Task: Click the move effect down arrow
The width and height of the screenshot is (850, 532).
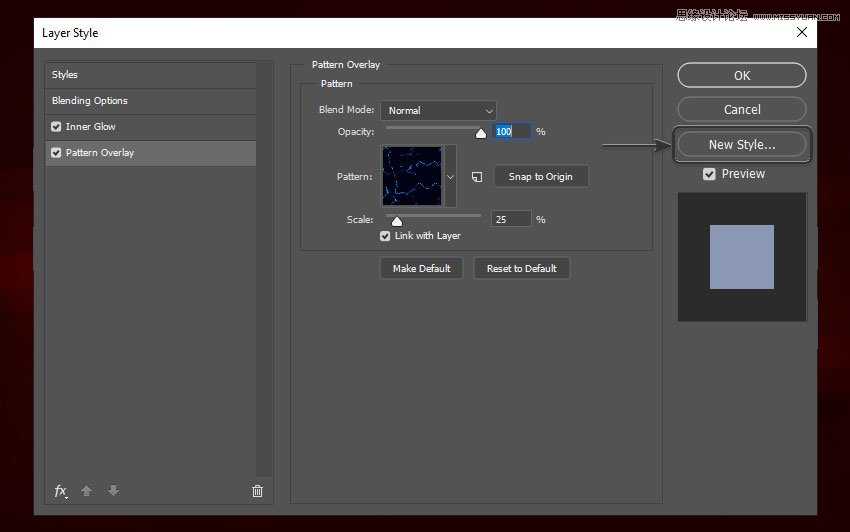Action: pyautogui.click(x=113, y=491)
